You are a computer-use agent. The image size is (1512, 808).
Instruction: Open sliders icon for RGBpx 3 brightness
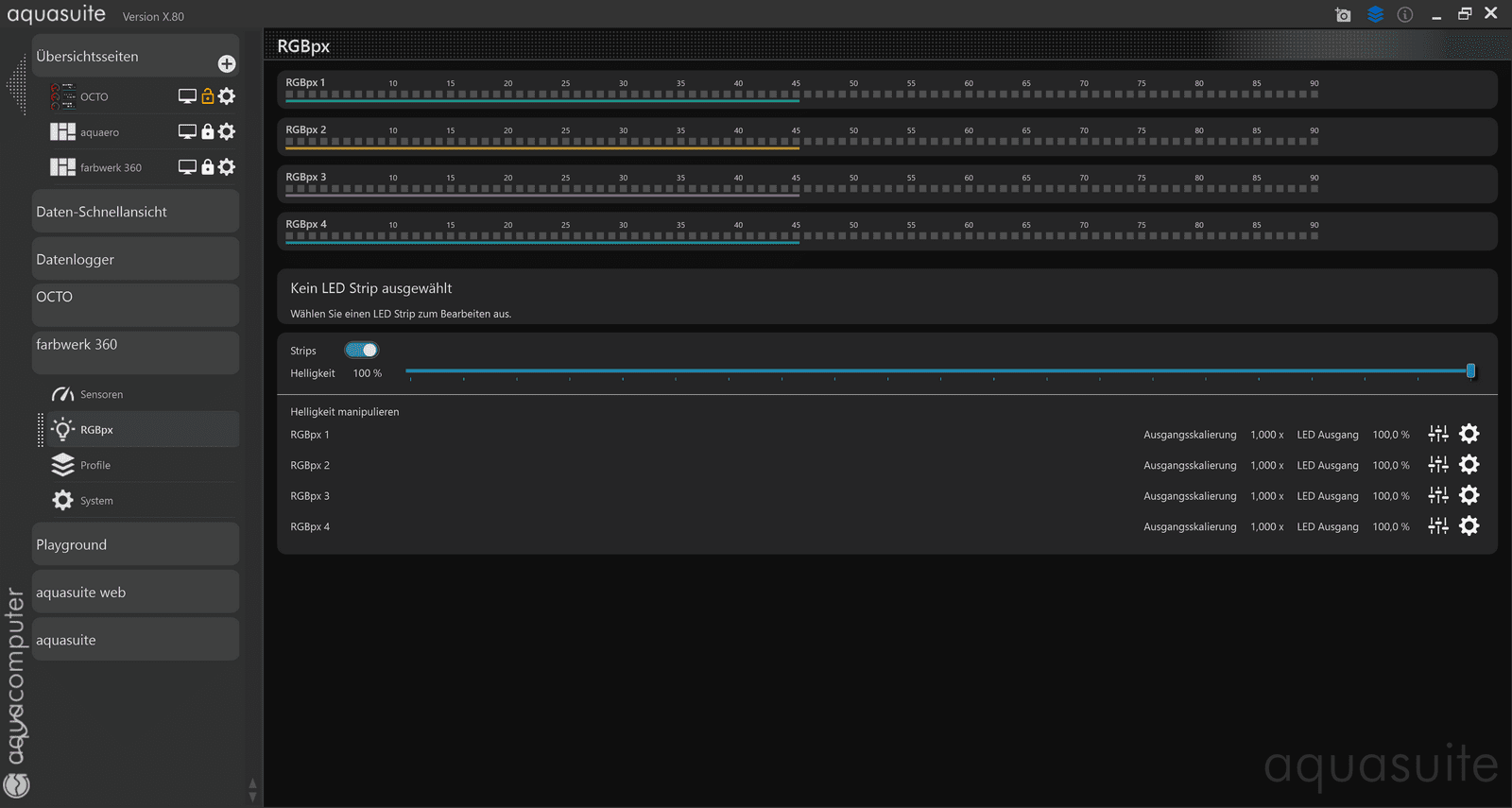click(1438, 495)
